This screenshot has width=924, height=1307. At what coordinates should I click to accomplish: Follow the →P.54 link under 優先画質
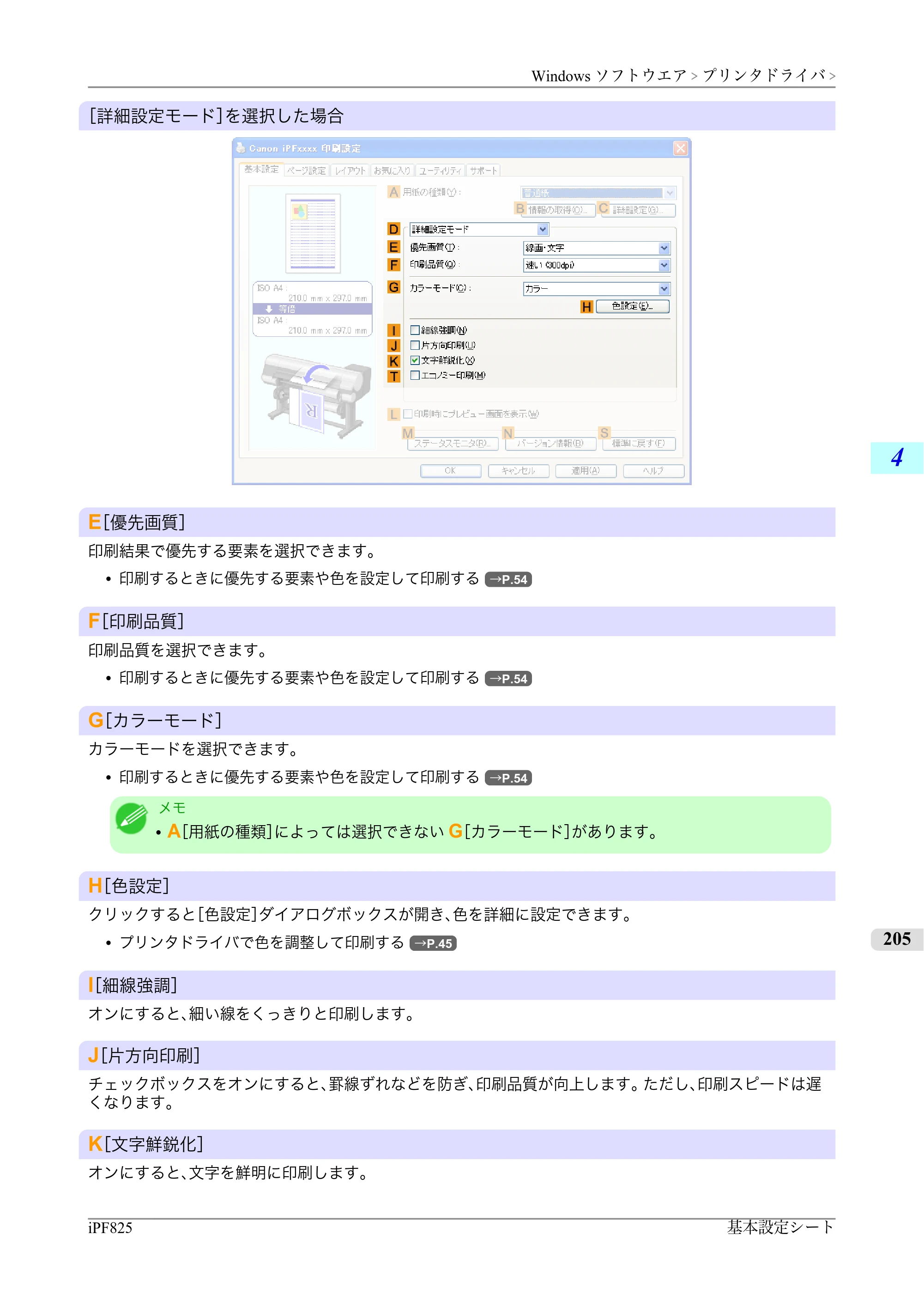508,579
